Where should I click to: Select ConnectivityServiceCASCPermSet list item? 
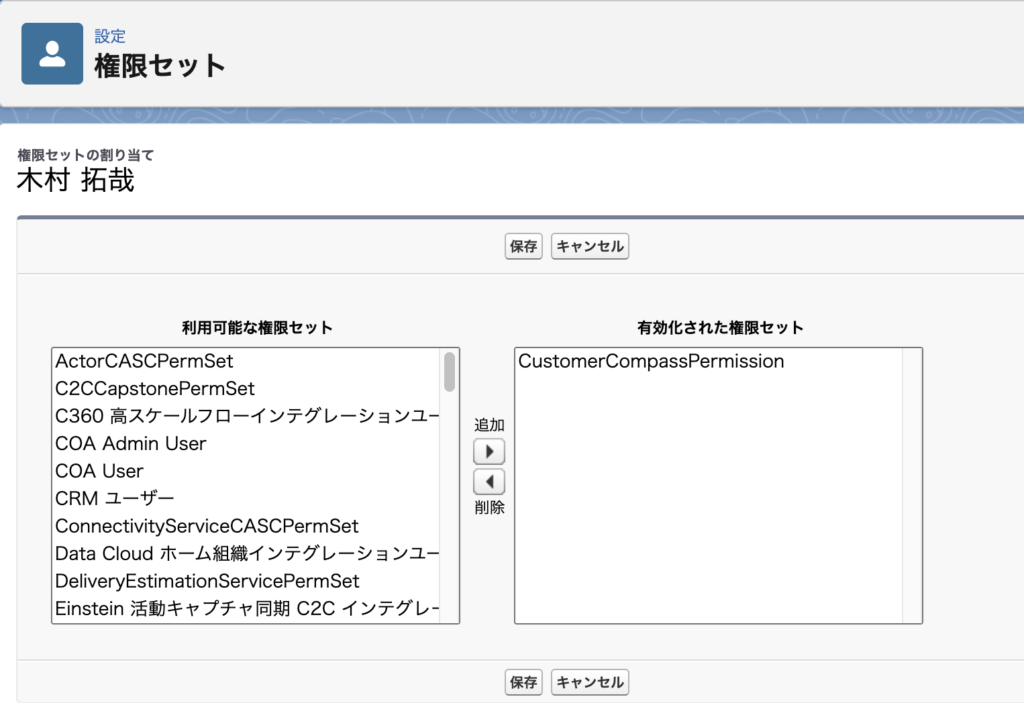pos(207,526)
